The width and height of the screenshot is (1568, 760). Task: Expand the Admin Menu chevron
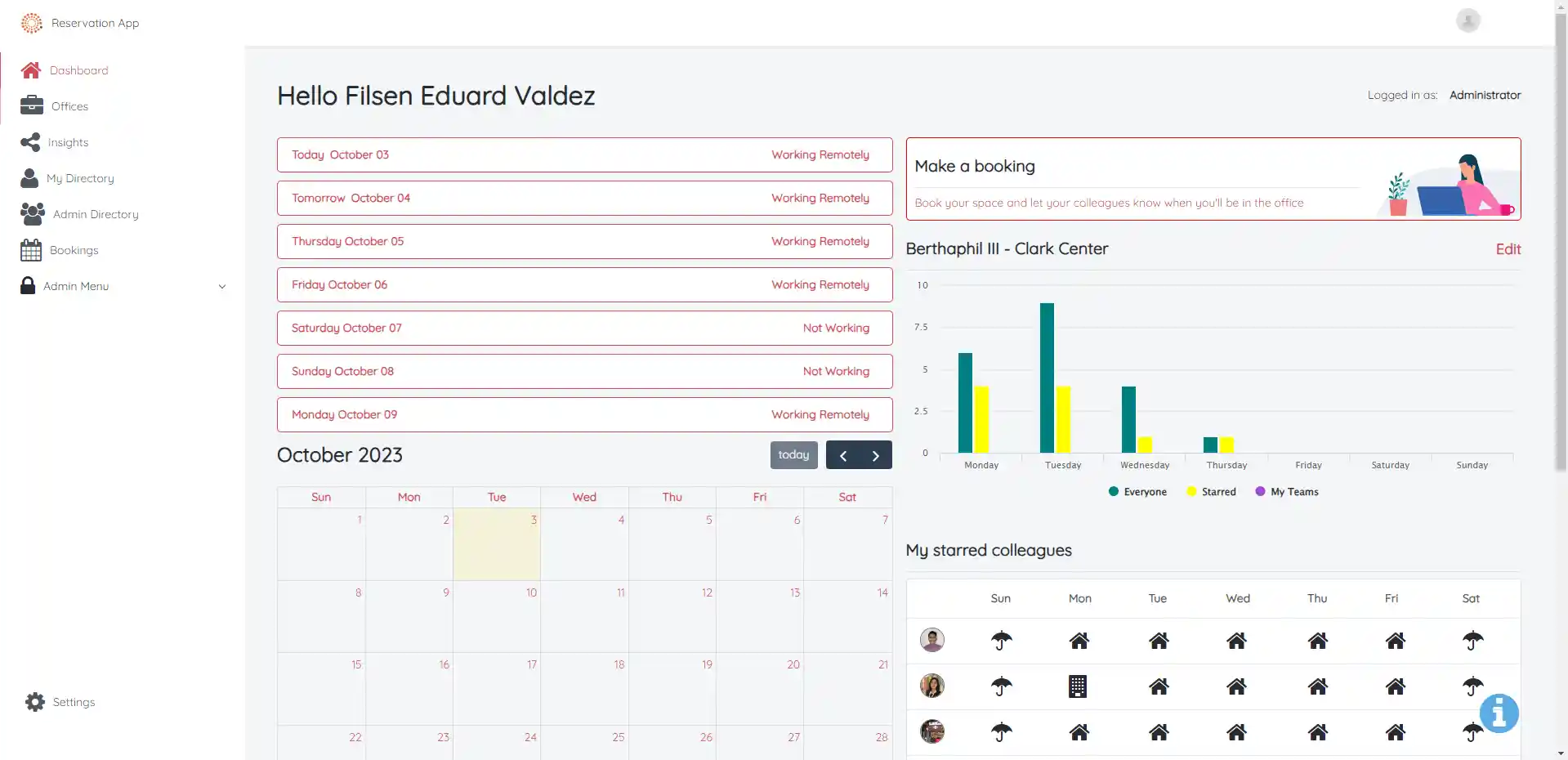tap(222, 286)
